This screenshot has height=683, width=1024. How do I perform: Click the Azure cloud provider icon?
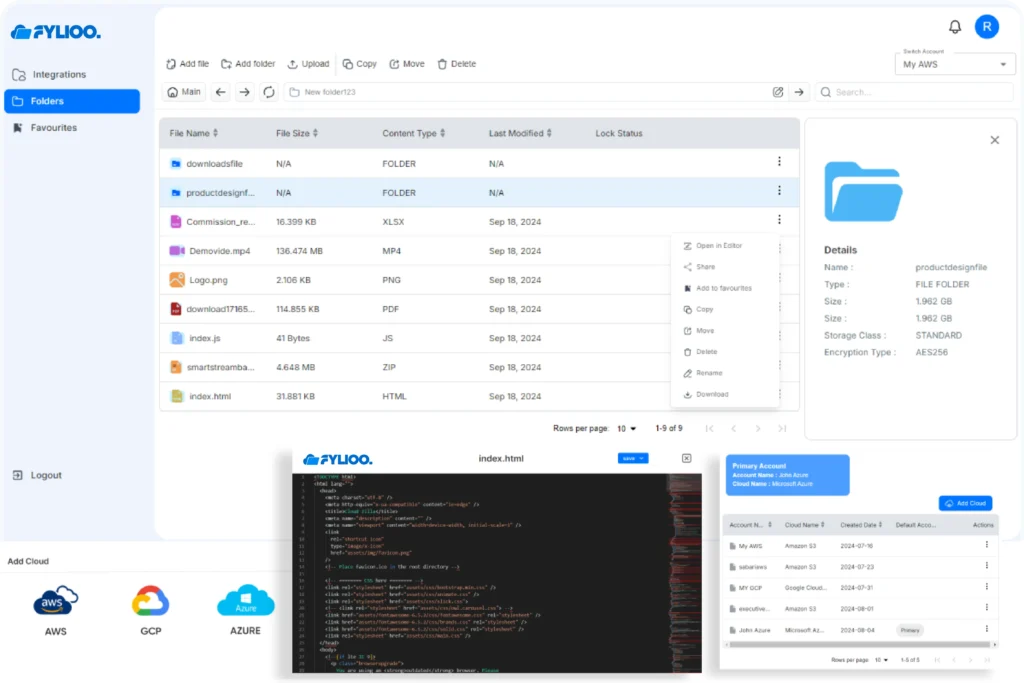click(245, 602)
